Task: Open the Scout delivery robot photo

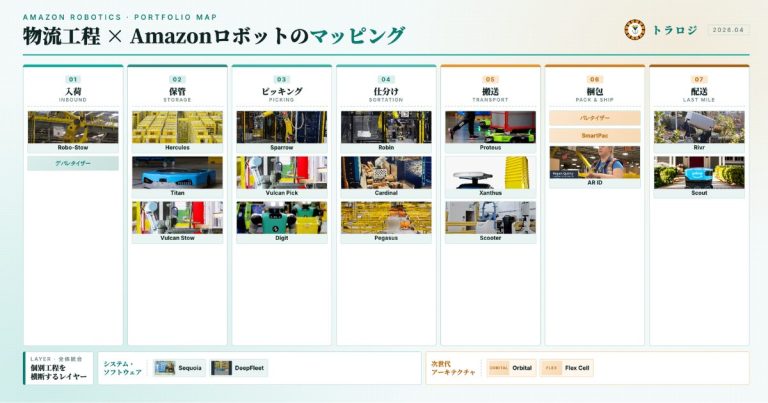Action: (x=699, y=172)
